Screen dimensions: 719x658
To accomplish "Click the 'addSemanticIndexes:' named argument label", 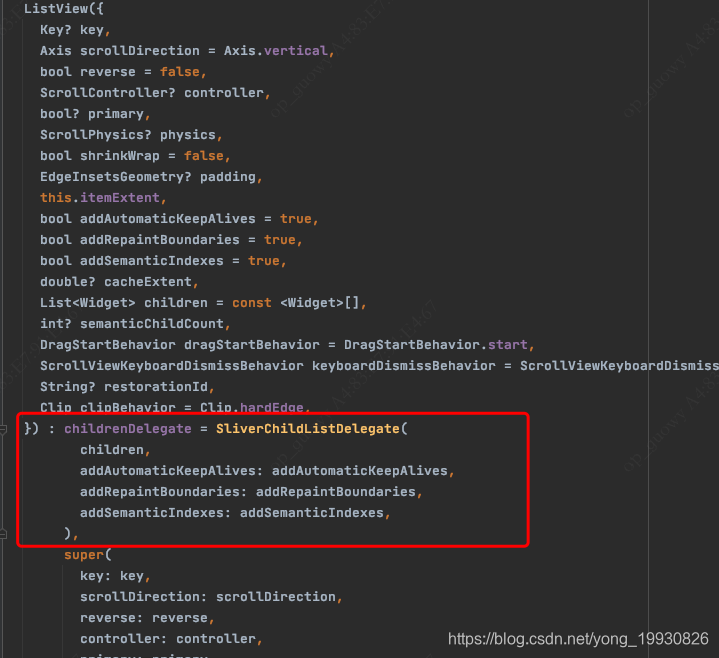I will pos(155,513).
